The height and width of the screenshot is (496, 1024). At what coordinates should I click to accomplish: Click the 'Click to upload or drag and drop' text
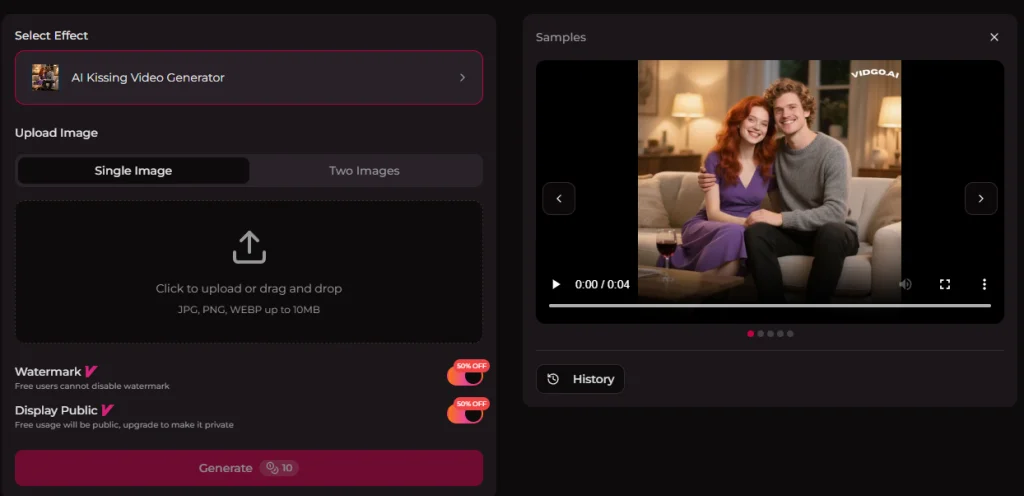(249, 288)
